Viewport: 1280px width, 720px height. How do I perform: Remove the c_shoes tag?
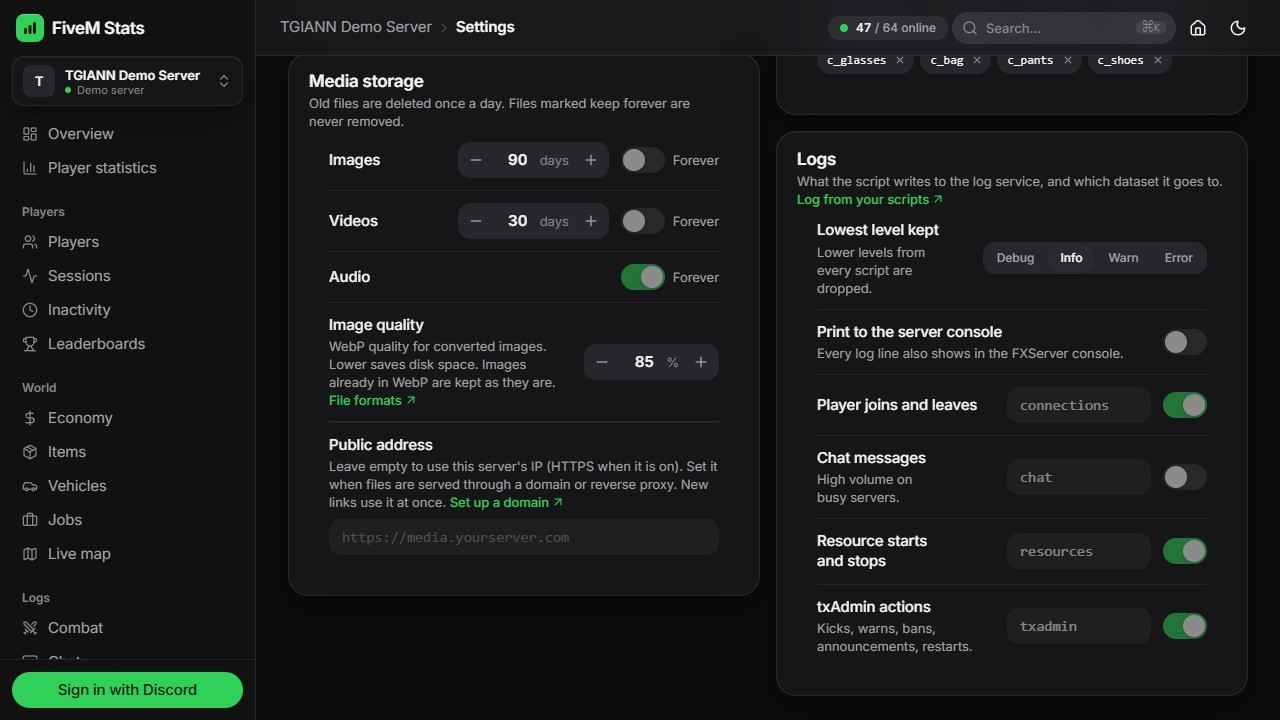tap(1158, 60)
